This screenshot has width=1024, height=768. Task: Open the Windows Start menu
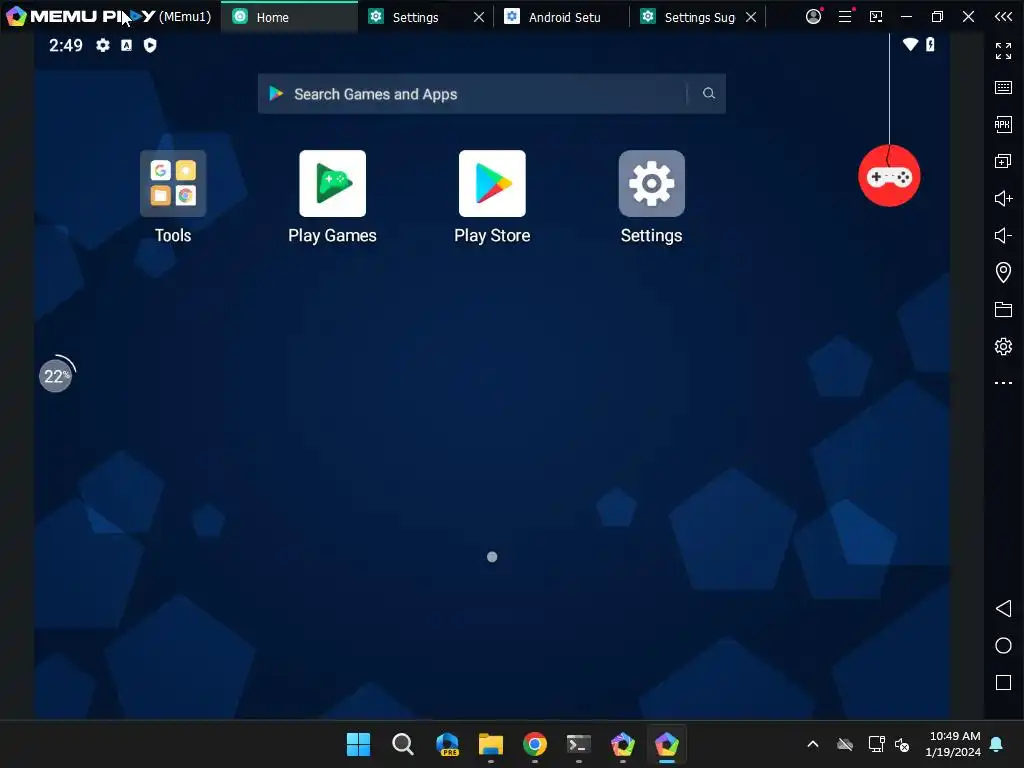pyautogui.click(x=359, y=744)
